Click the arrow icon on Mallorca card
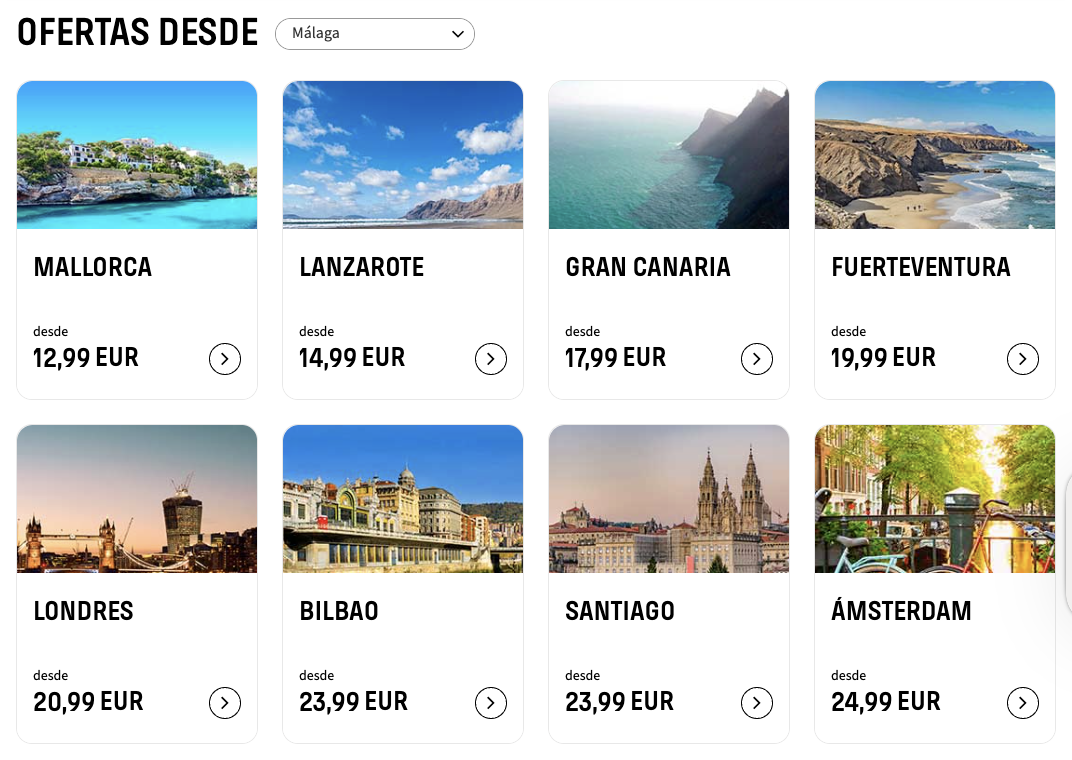The width and height of the screenshot is (1072, 760). coord(225,359)
